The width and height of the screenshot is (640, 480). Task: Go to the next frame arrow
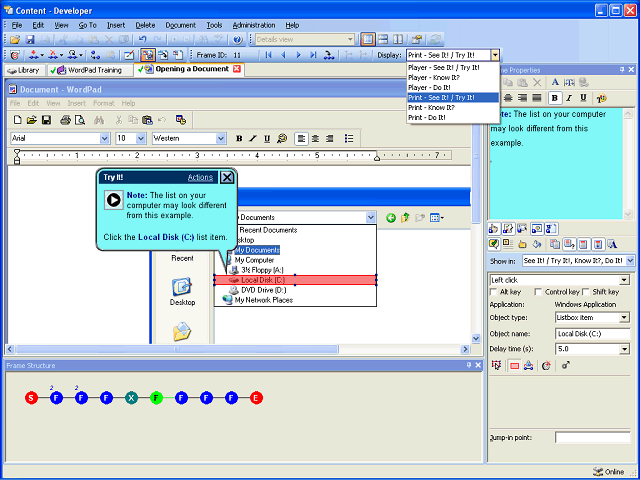coord(298,55)
